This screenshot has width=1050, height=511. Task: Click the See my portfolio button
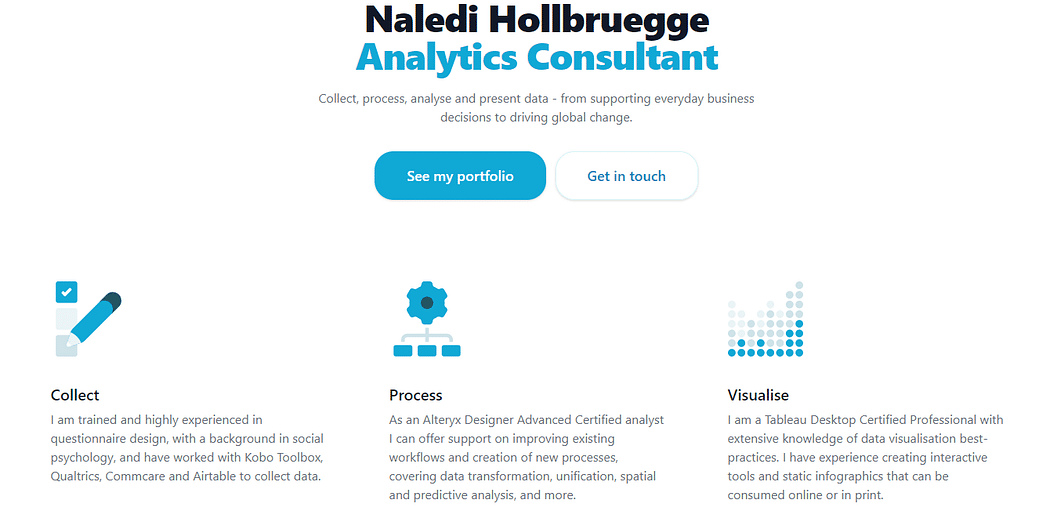click(x=460, y=176)
